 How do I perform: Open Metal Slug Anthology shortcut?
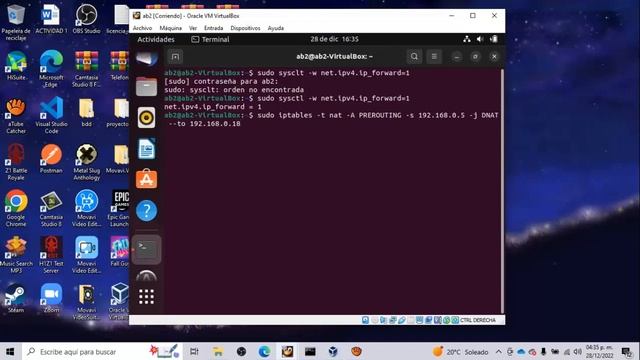click(x=86, y=162)
